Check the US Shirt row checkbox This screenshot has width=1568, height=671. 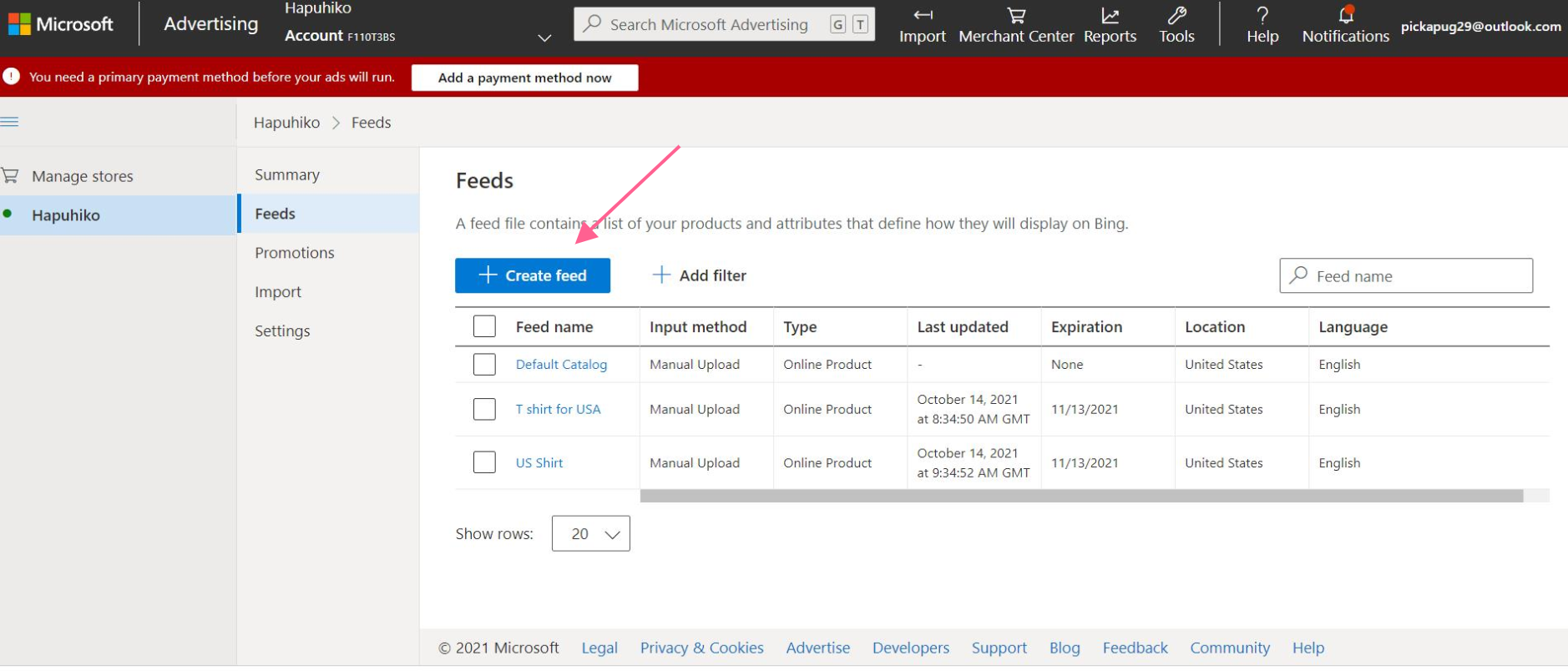pyautogui.click(x=484, y=462)
